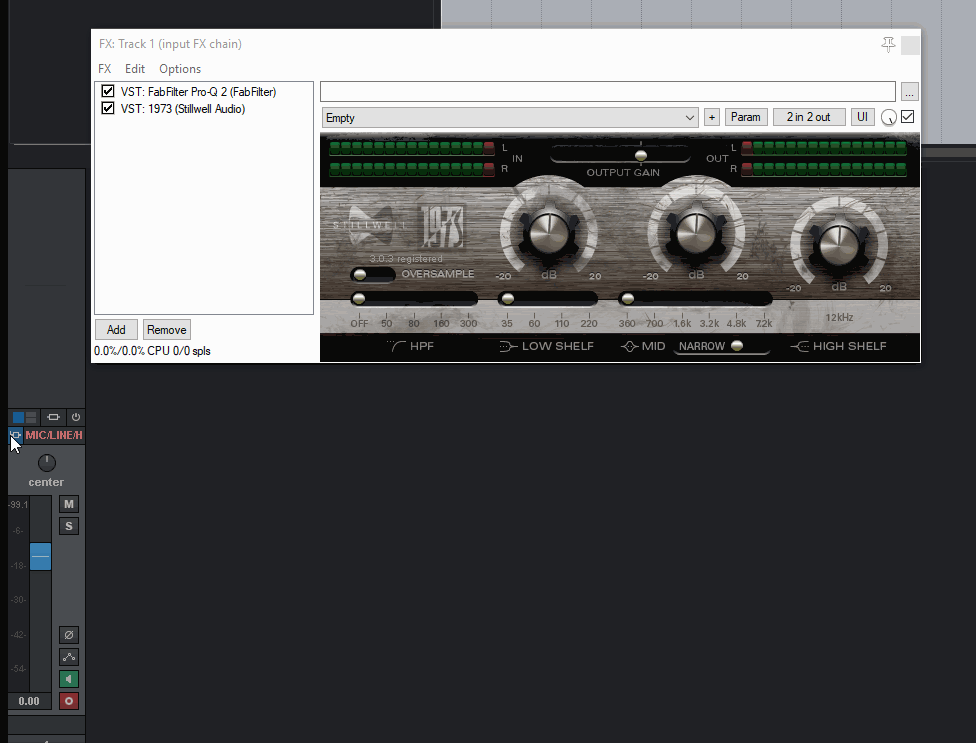Pin the FX chain window on top
The width and height of the screenshot is (976, 743).
pyautogui.click(x=888, y=45)
